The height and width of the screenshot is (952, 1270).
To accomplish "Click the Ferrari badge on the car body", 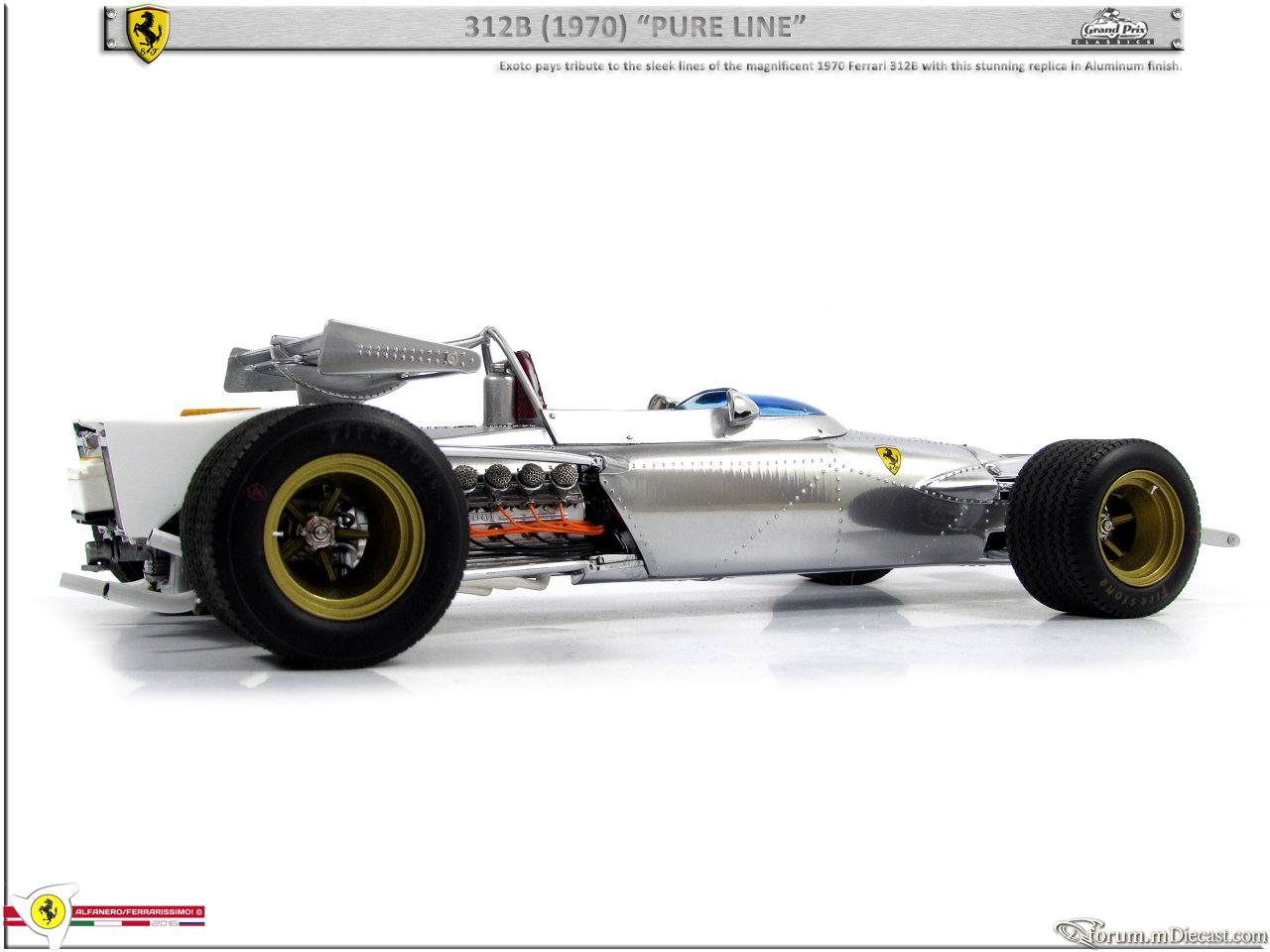I will [888, 459].
